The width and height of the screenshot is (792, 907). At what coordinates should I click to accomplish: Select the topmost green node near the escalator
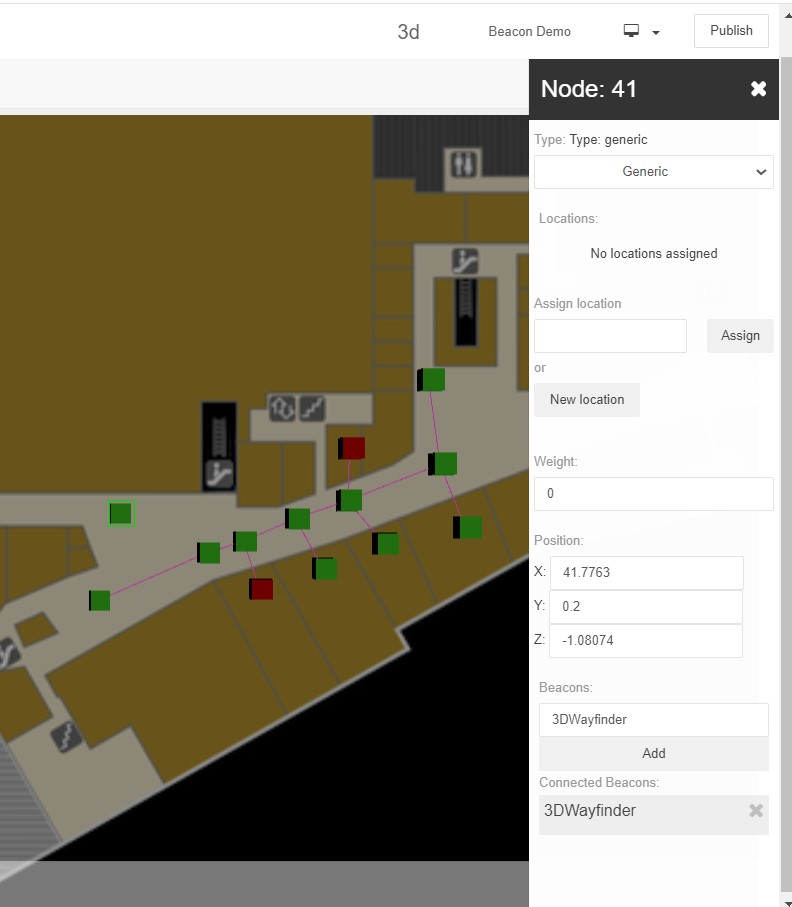coord(432,380)
